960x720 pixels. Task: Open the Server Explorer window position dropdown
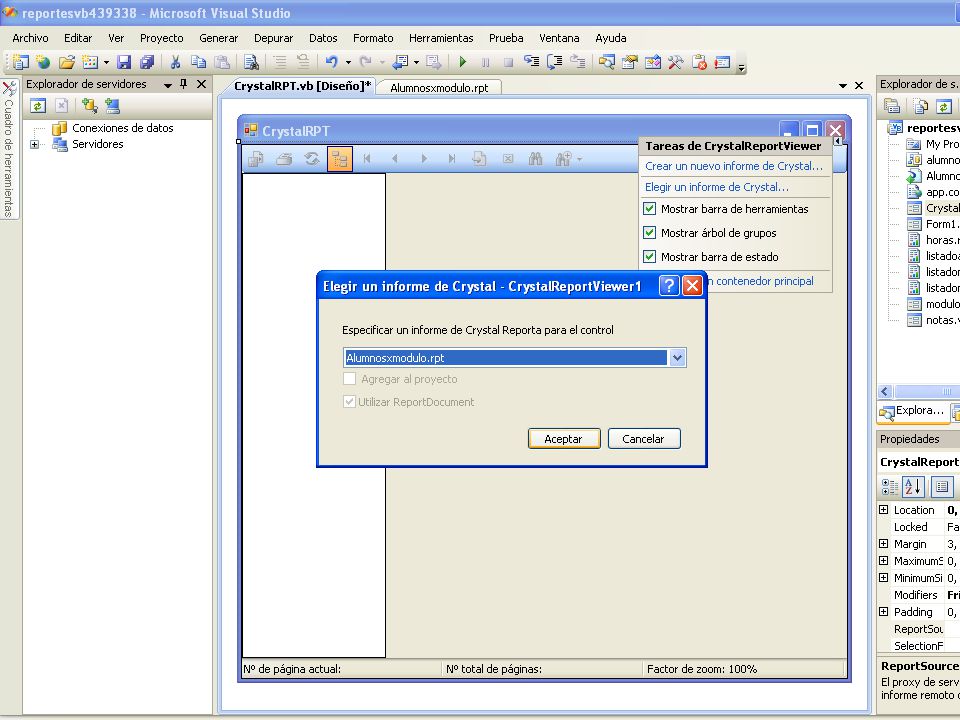tap(168, 85)
